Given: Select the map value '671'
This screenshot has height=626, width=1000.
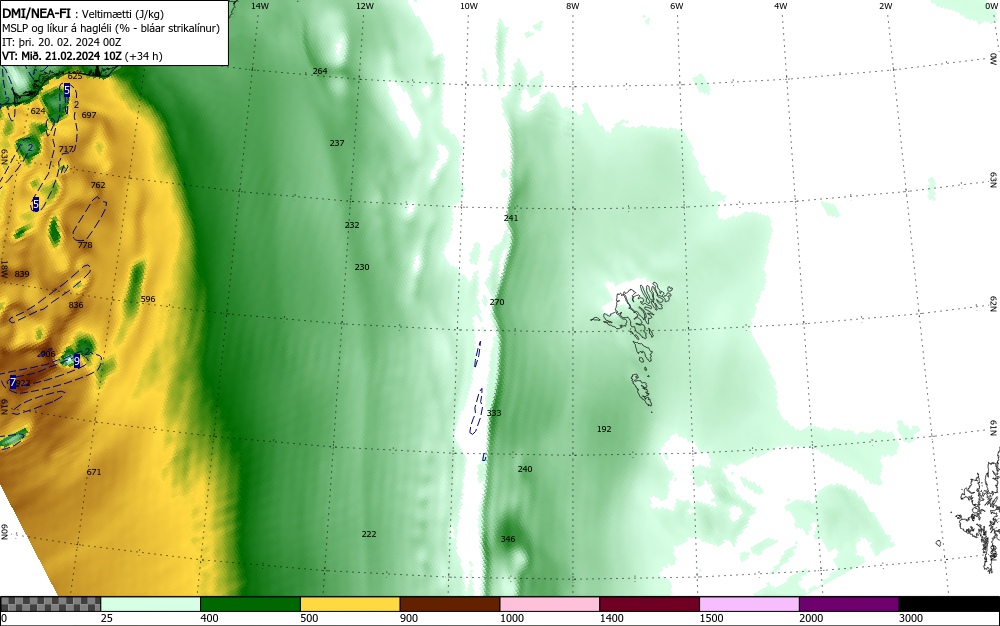Looking at the screenshot, I should pos(94,472).
